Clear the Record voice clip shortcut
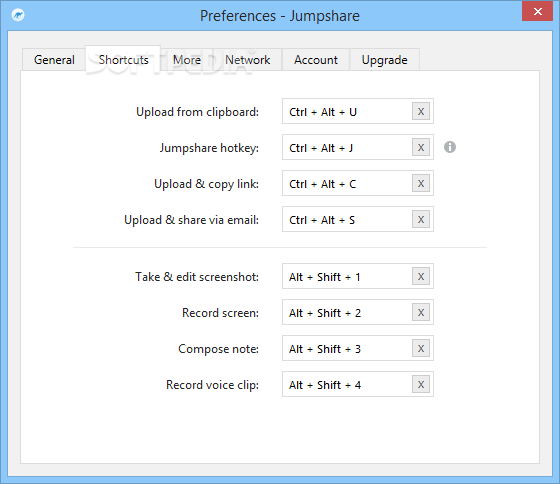Viewport: 560px width, 484px height. 421,385
